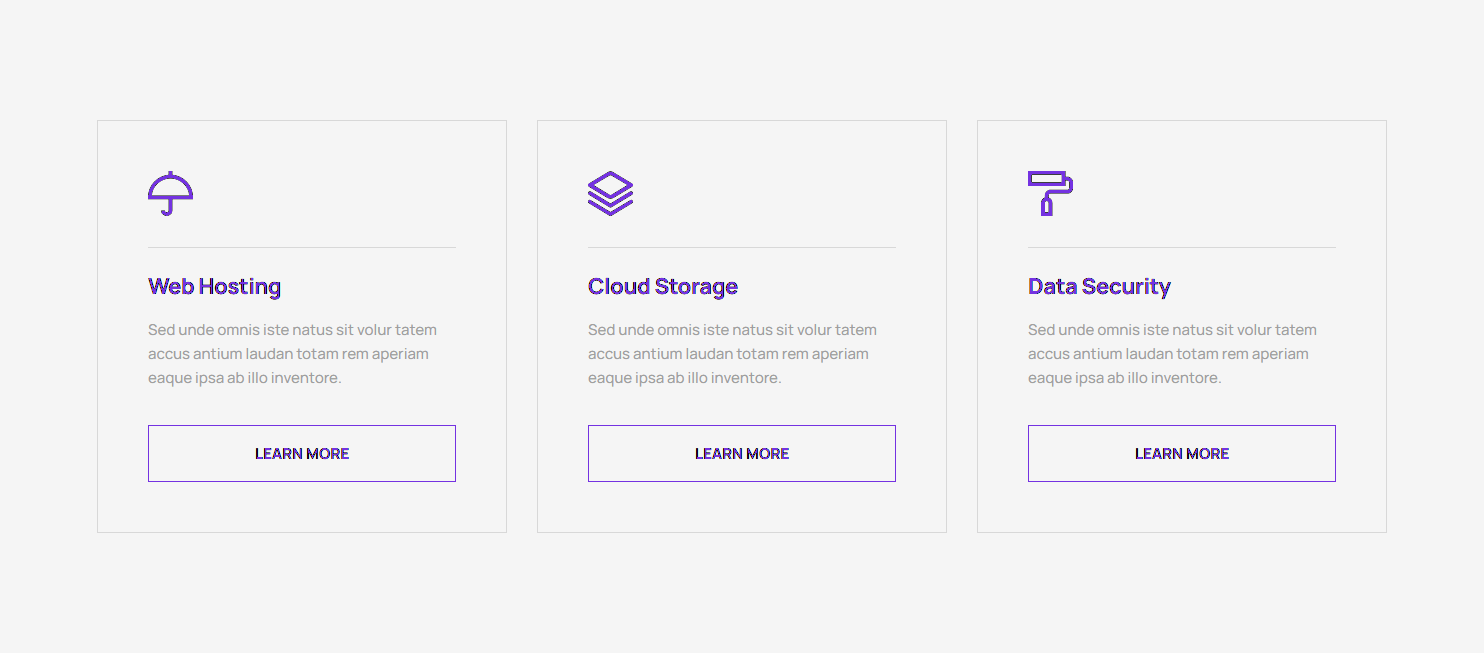The width and height of the screenshot is (1484, 653).
Task: Click "eaque ipsa ab illo inventore" line in Web Hosting card
Action: [244, 378]
